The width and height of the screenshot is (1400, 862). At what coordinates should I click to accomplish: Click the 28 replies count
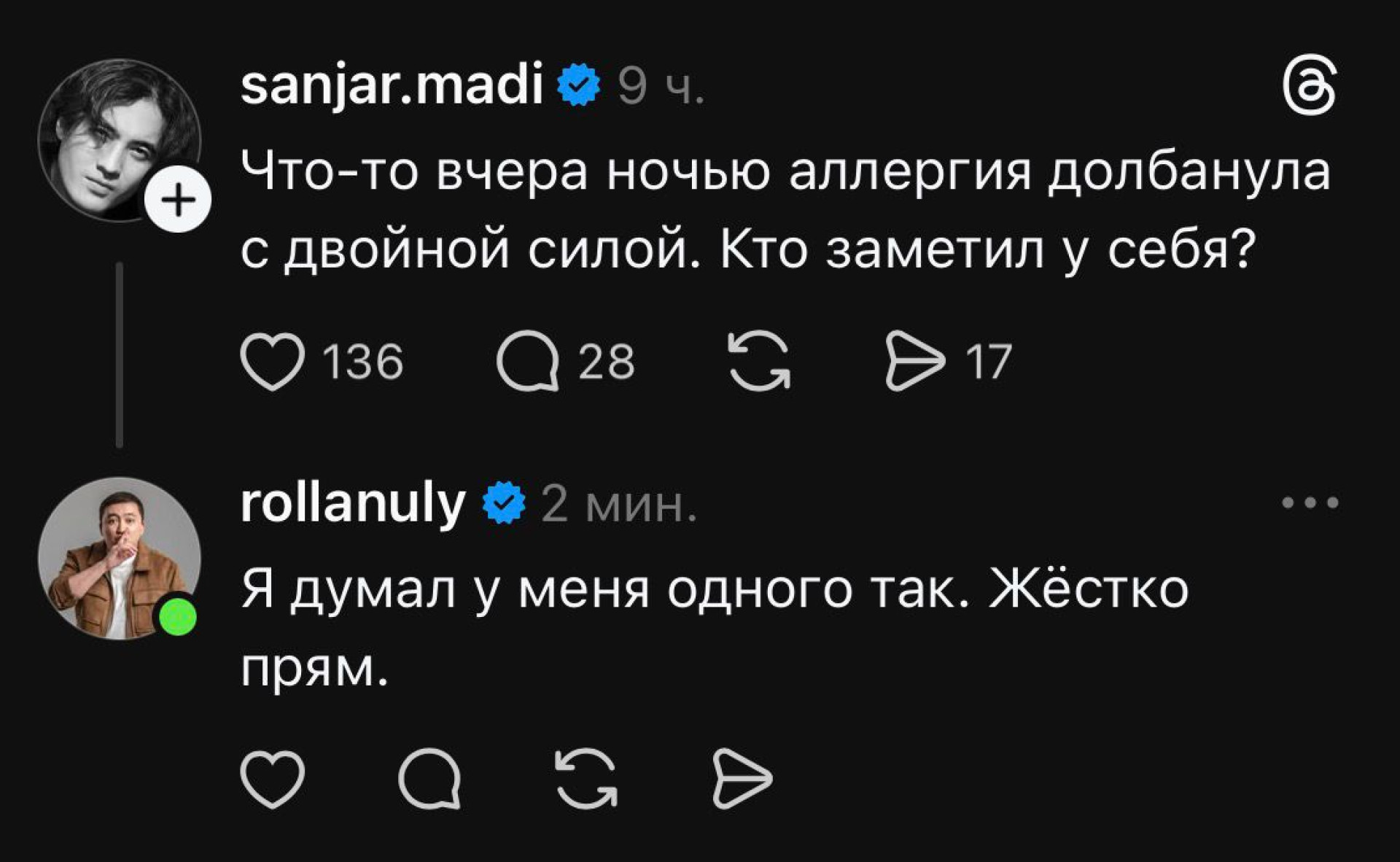[x=606, y=362]
